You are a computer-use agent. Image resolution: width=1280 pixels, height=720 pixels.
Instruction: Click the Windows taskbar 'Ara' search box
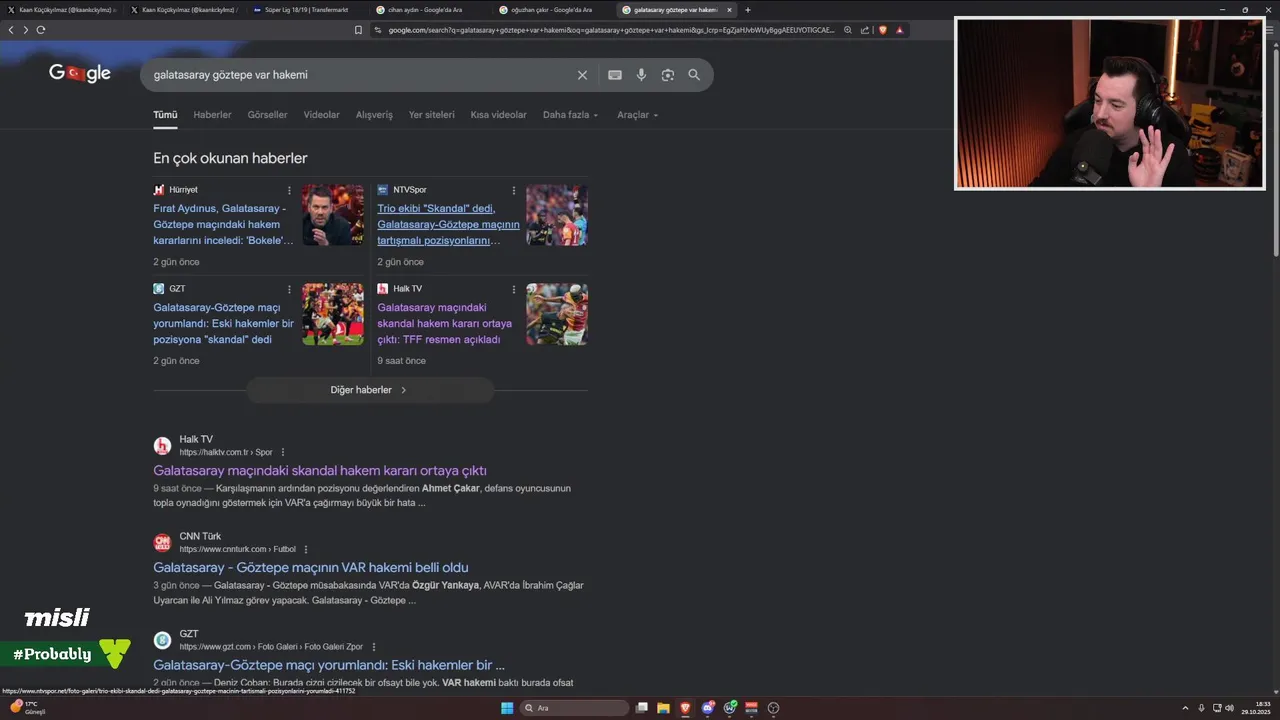click(x=575, y=708)
